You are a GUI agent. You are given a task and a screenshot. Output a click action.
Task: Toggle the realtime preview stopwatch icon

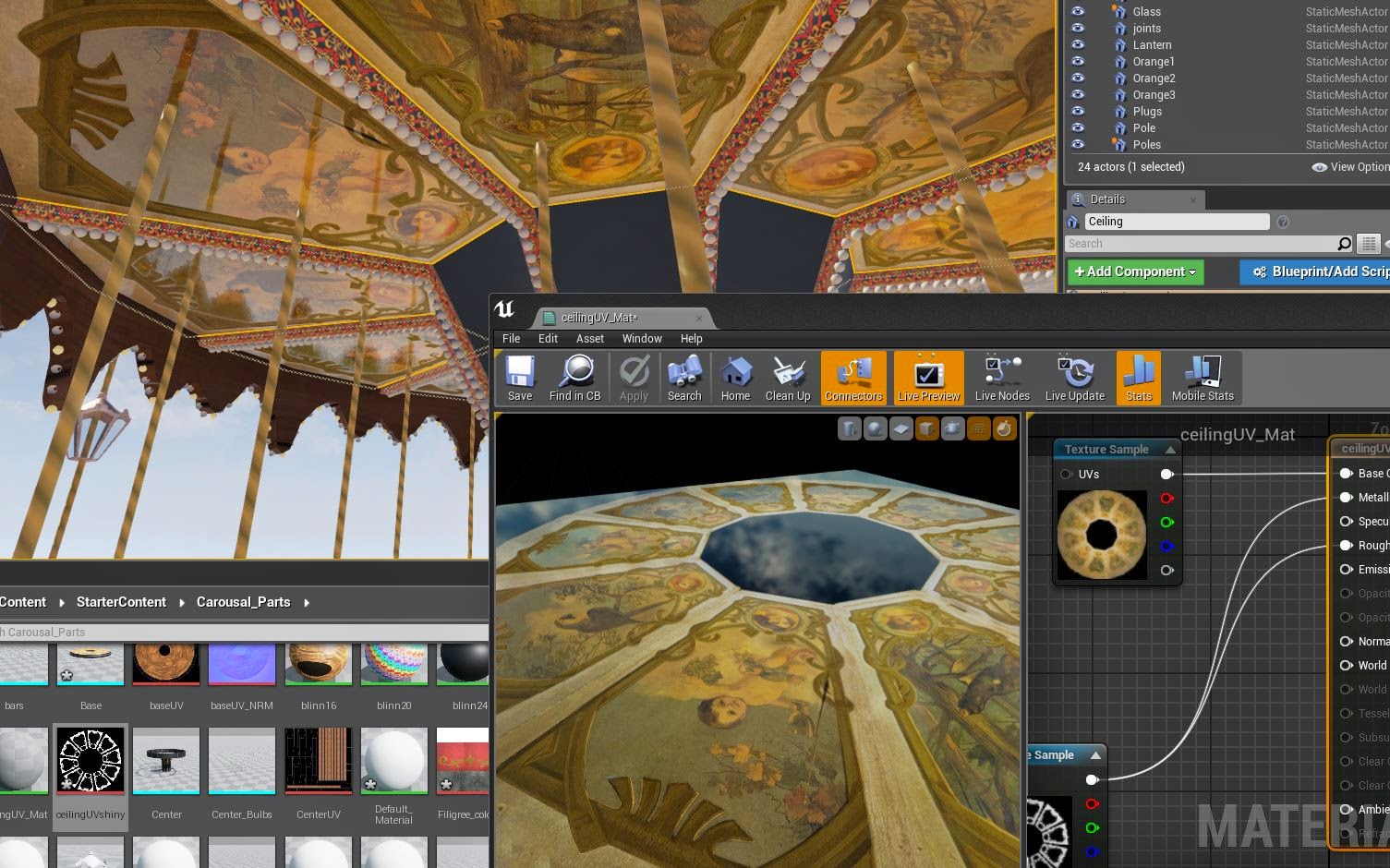point(1005,428)
